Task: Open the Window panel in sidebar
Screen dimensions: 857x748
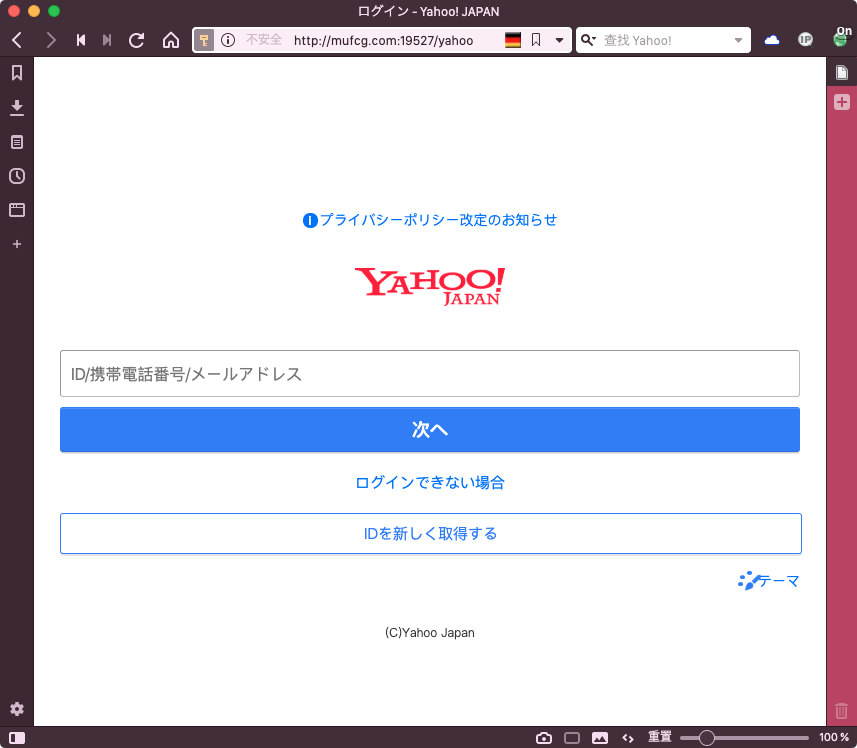Action: 17,210
